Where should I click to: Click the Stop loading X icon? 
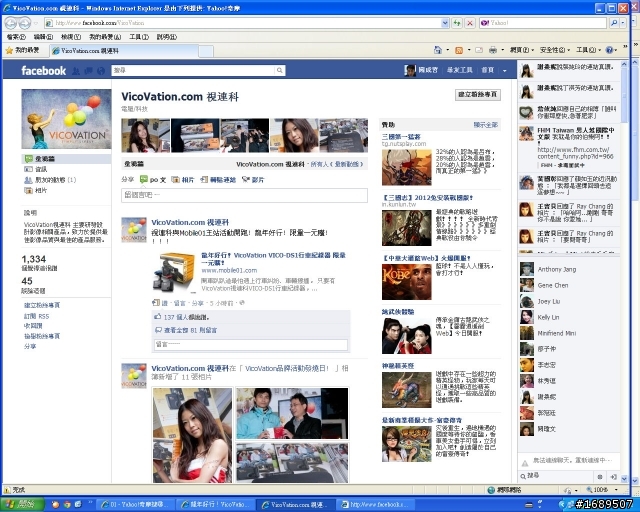pos(470,23)
